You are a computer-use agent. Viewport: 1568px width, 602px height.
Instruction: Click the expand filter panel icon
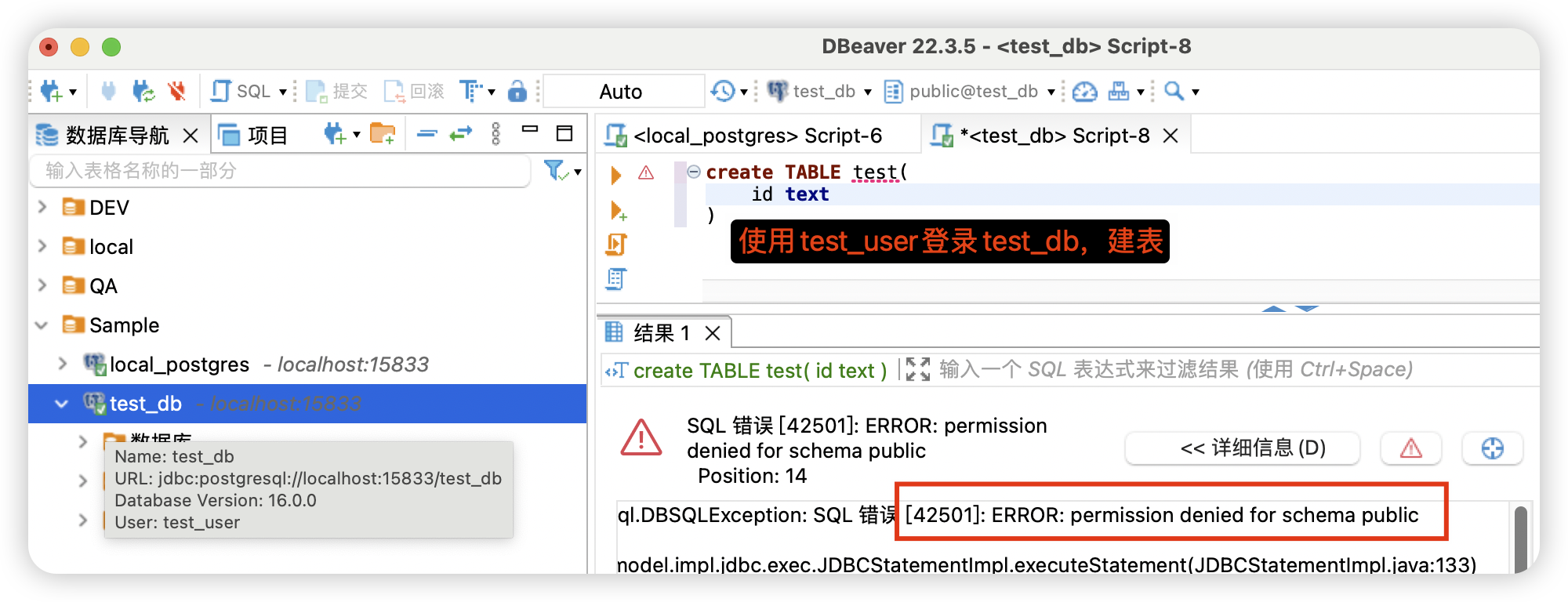pos(917,369)
